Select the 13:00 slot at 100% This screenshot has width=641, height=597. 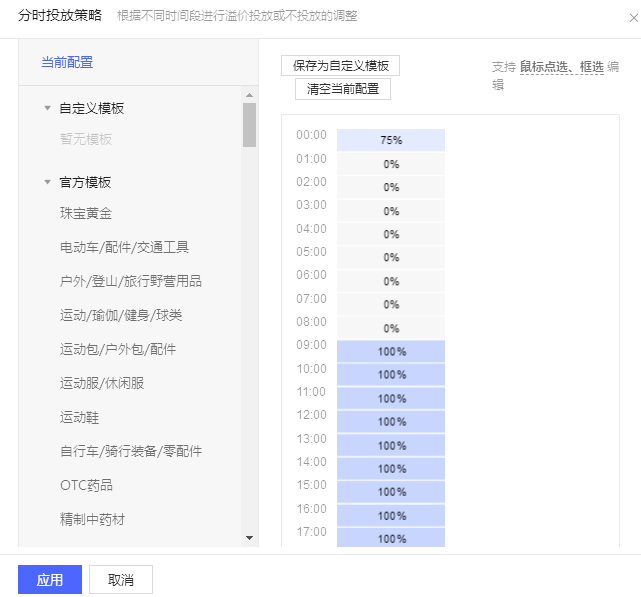391,445
